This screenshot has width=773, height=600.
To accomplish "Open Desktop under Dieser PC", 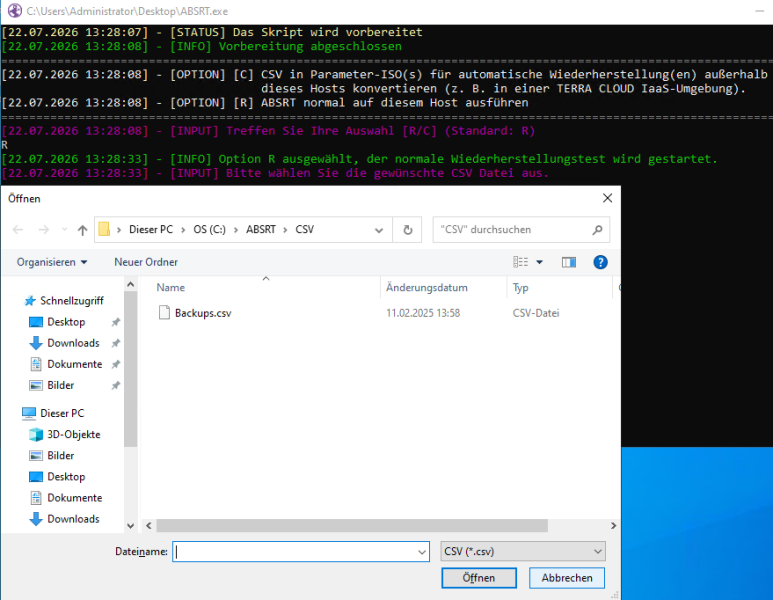I will pyautogui.click(x=66, y=477).
